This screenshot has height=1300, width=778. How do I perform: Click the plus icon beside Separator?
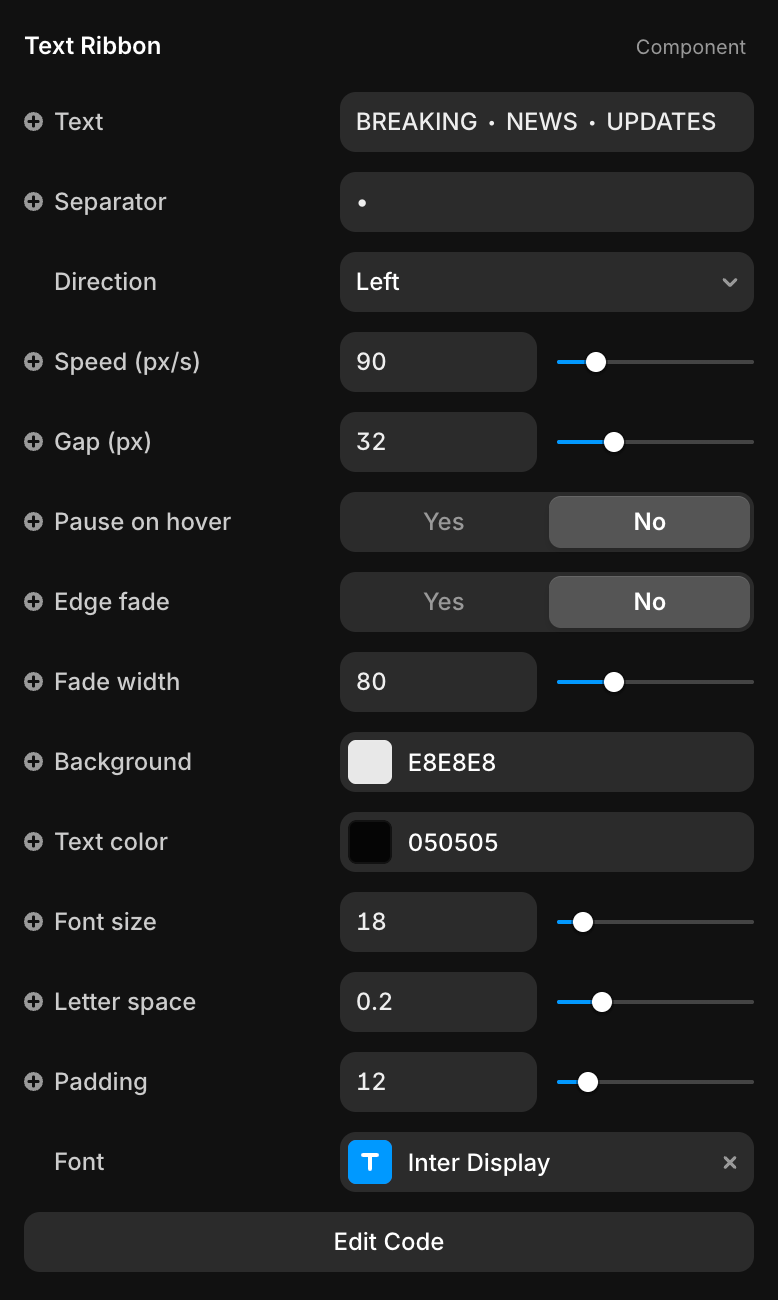pyautogui.click(x=33, y=202)
